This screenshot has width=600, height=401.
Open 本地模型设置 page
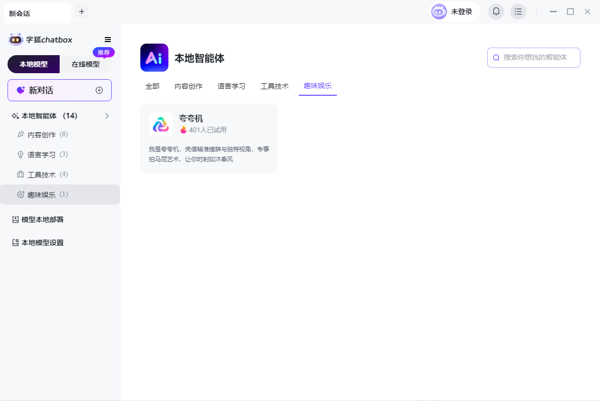pyautogui.click(x=42, y=243)
